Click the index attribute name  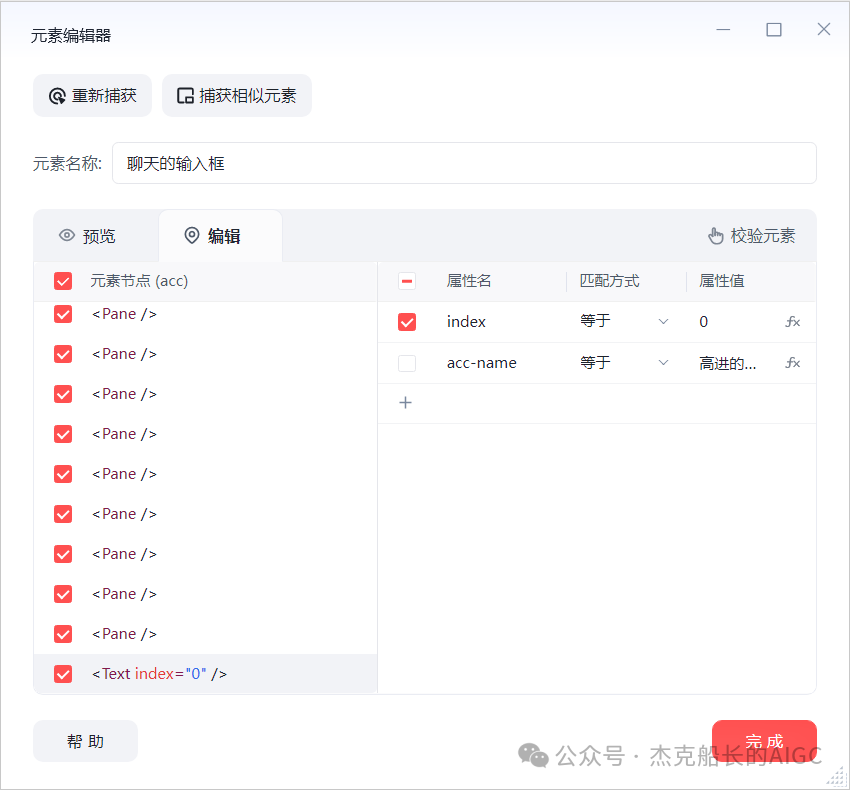coord(466,322)
